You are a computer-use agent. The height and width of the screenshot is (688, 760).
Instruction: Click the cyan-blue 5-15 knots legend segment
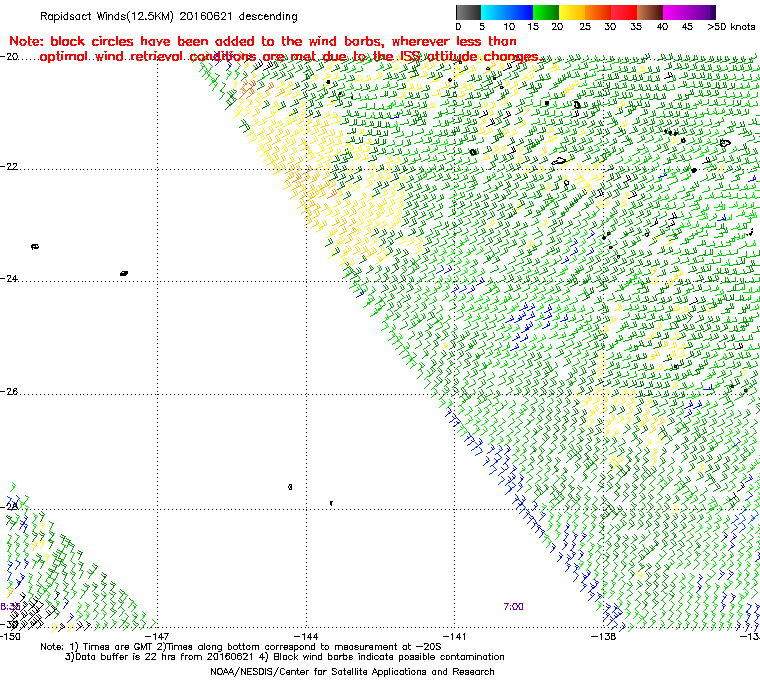(x=507, y=13)
